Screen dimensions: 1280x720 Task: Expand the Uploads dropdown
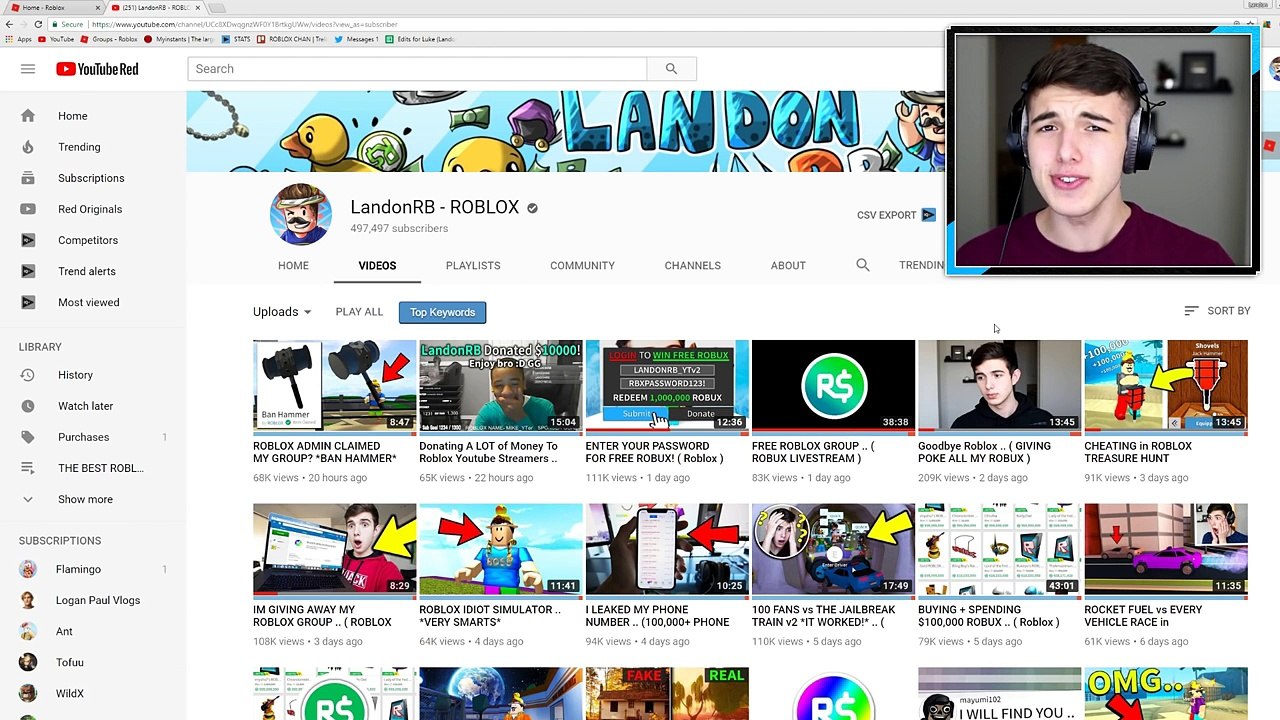[x=282, y=312]
